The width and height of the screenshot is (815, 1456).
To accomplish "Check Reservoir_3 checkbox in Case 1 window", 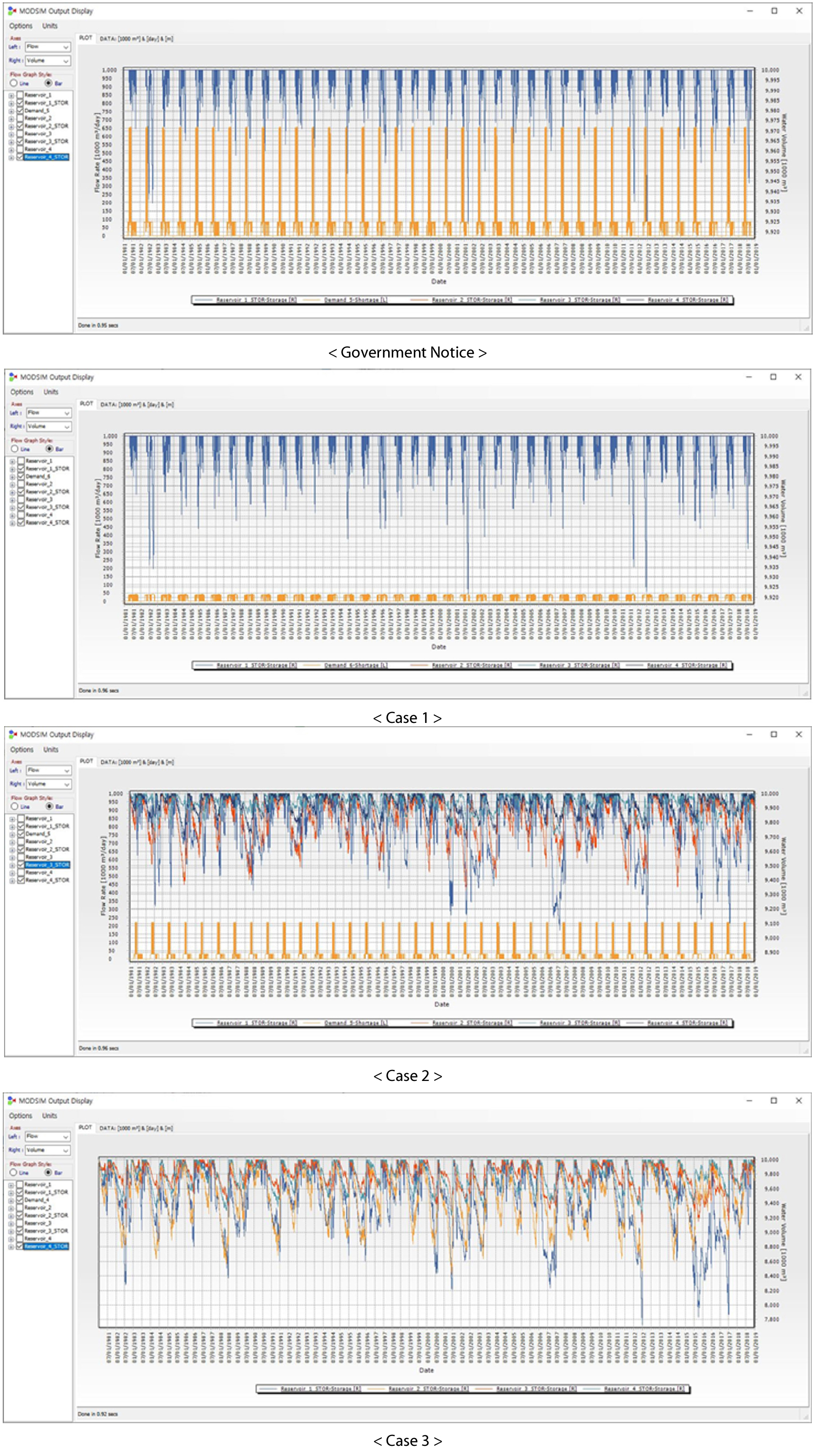I will coord(21,500).
